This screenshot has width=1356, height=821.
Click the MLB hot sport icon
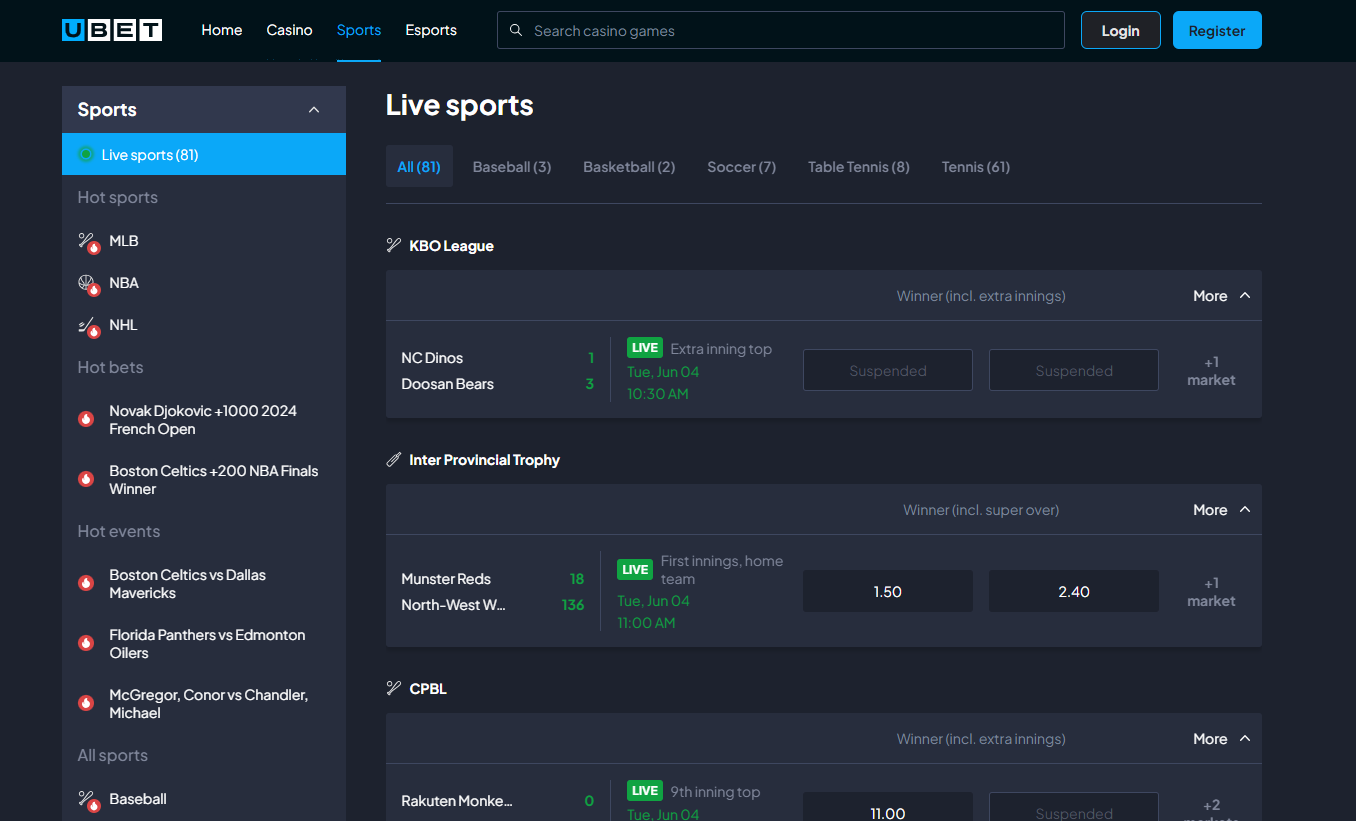point(89,242)
